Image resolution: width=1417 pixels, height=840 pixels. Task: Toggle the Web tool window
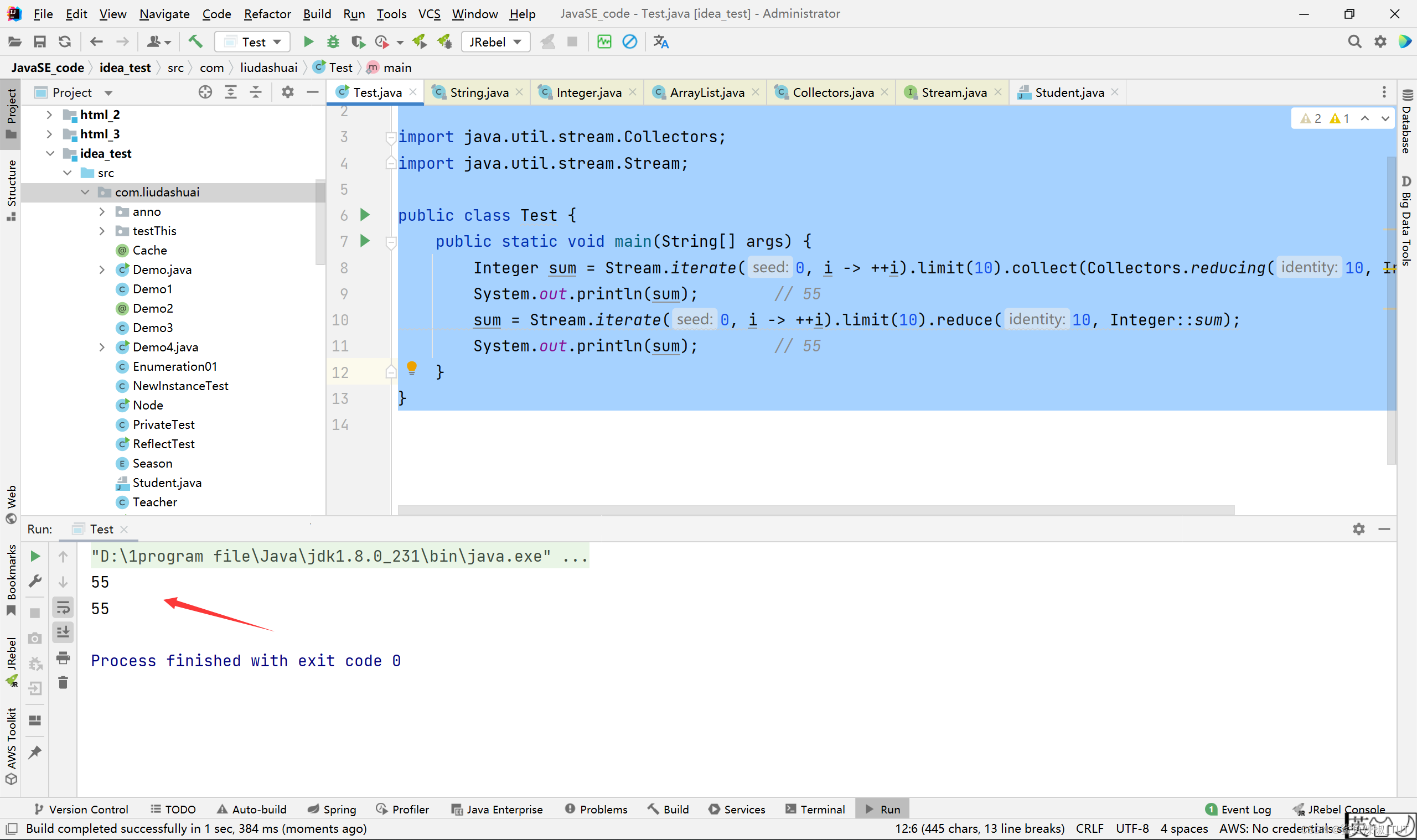point(11,505)
